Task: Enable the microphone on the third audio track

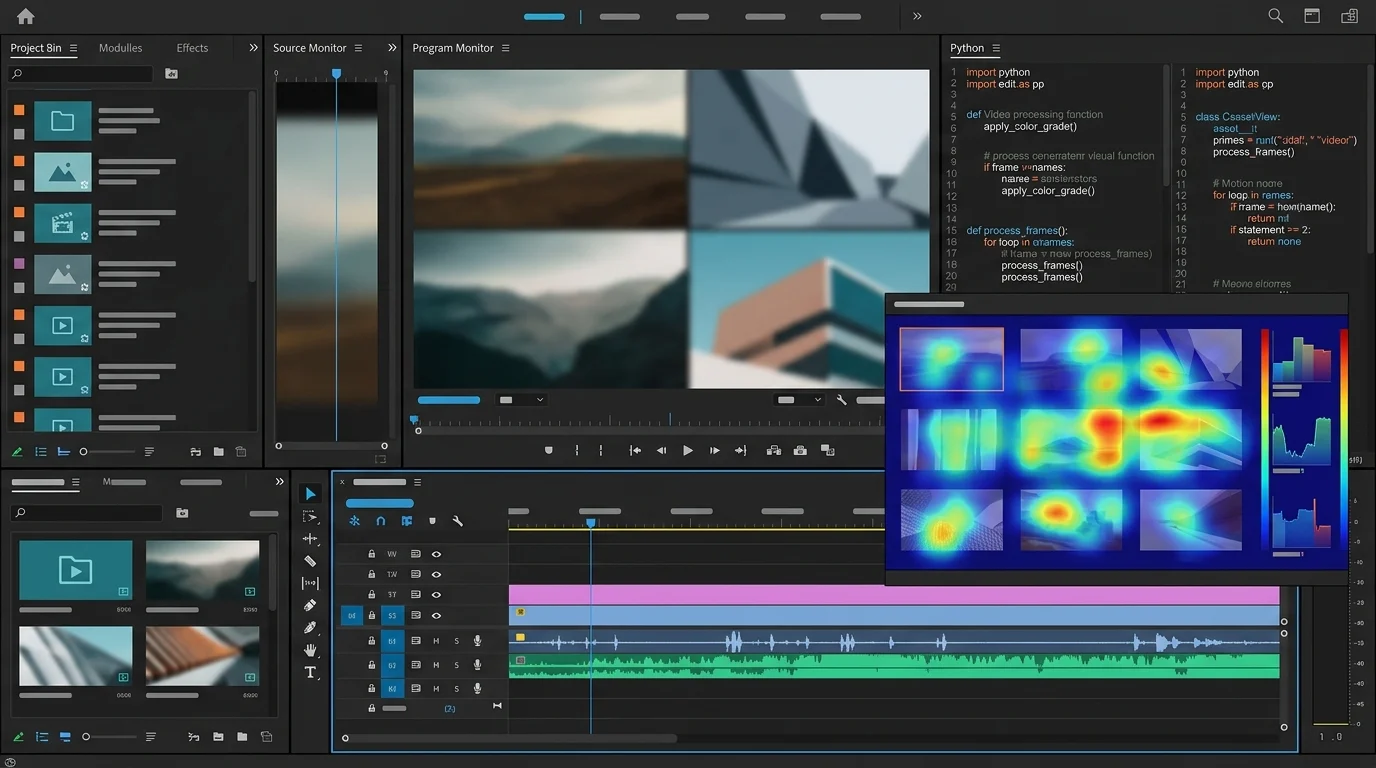Action: pyautogui.click(x=478, y=689)
